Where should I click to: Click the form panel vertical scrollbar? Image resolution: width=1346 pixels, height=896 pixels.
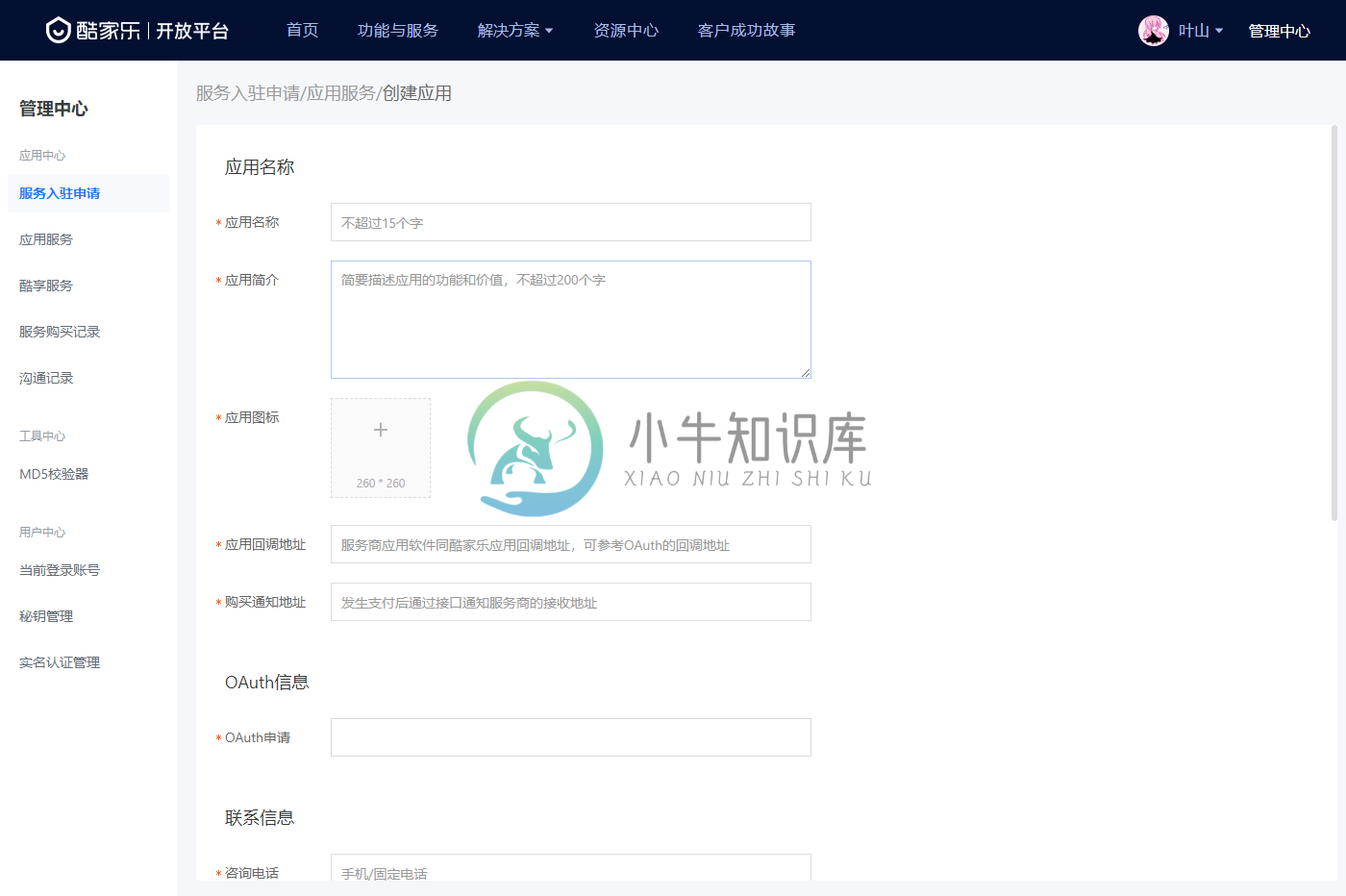pos(1334,323)
